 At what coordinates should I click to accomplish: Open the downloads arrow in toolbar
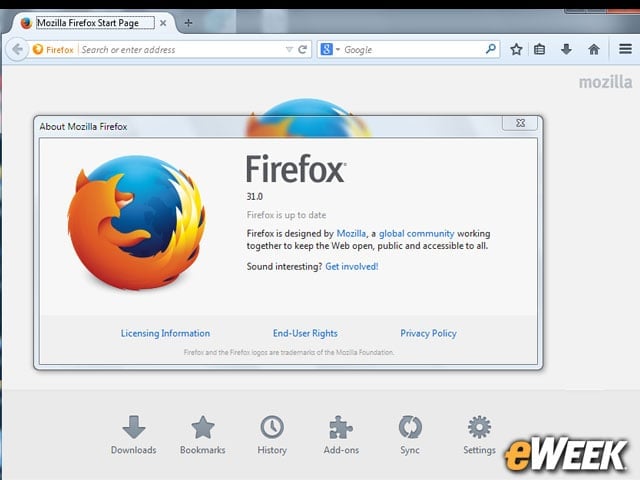tap(566, 49)
